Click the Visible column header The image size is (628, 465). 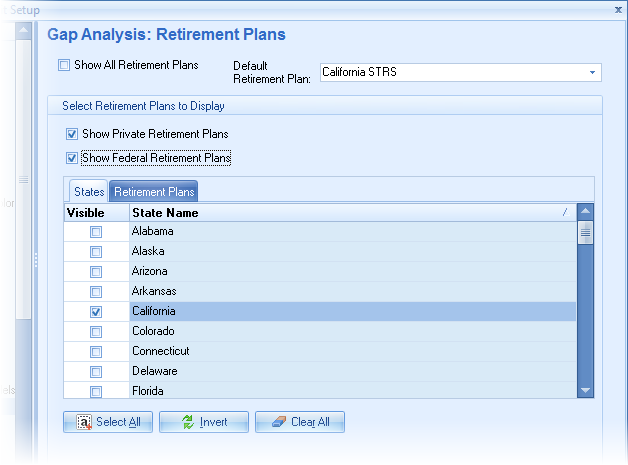(96, 212)
